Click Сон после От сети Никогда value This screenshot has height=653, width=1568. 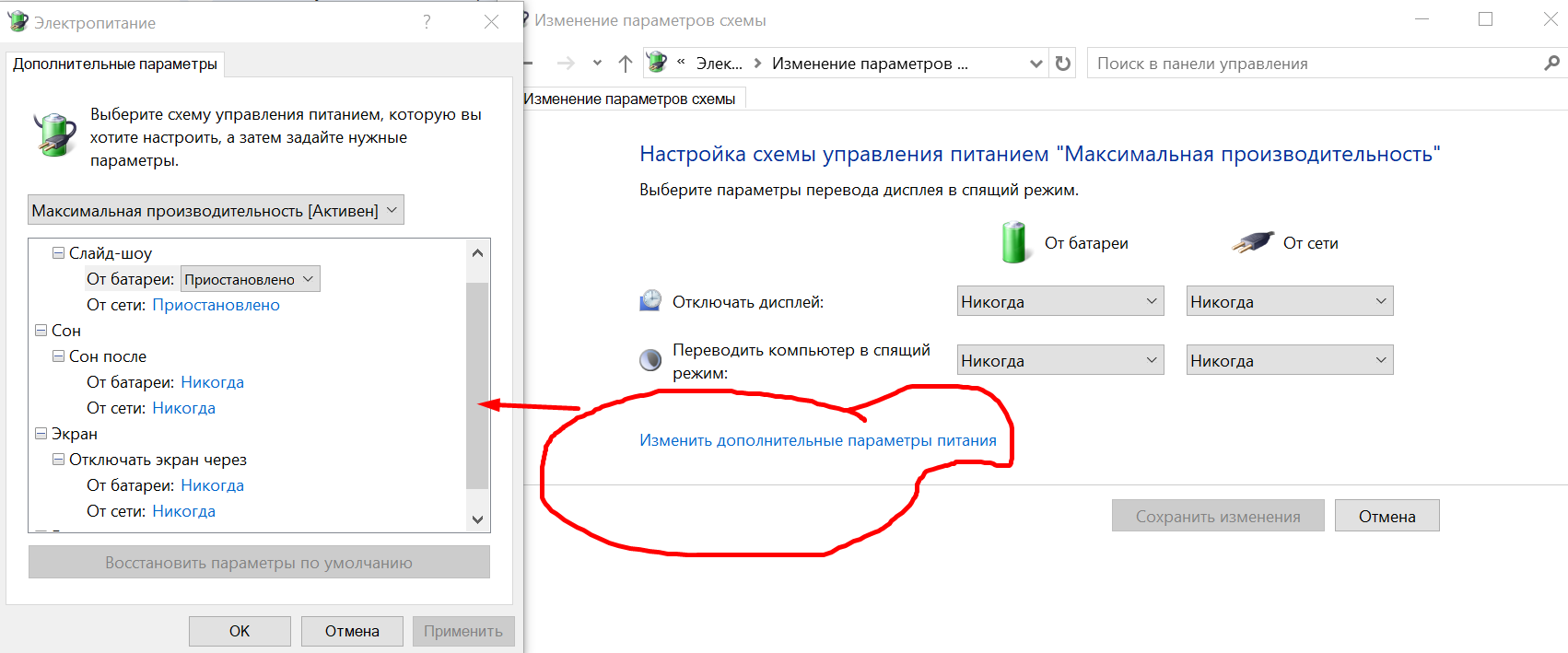(x=183, y=408)
